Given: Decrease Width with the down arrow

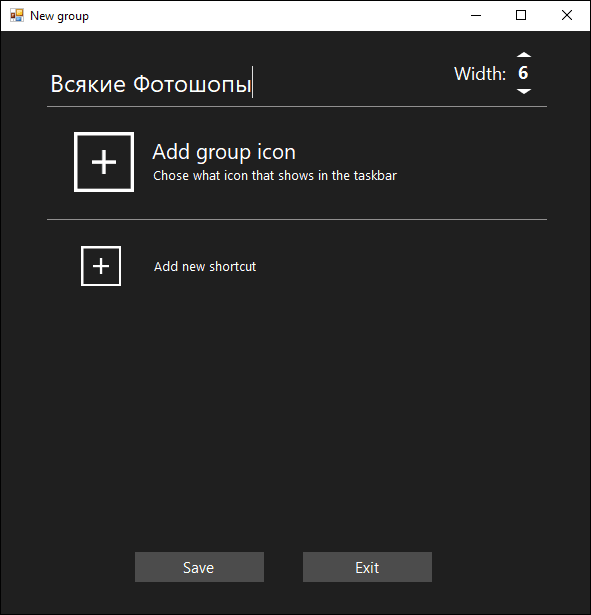Looking at the screenshot, I should coord(524,91).
